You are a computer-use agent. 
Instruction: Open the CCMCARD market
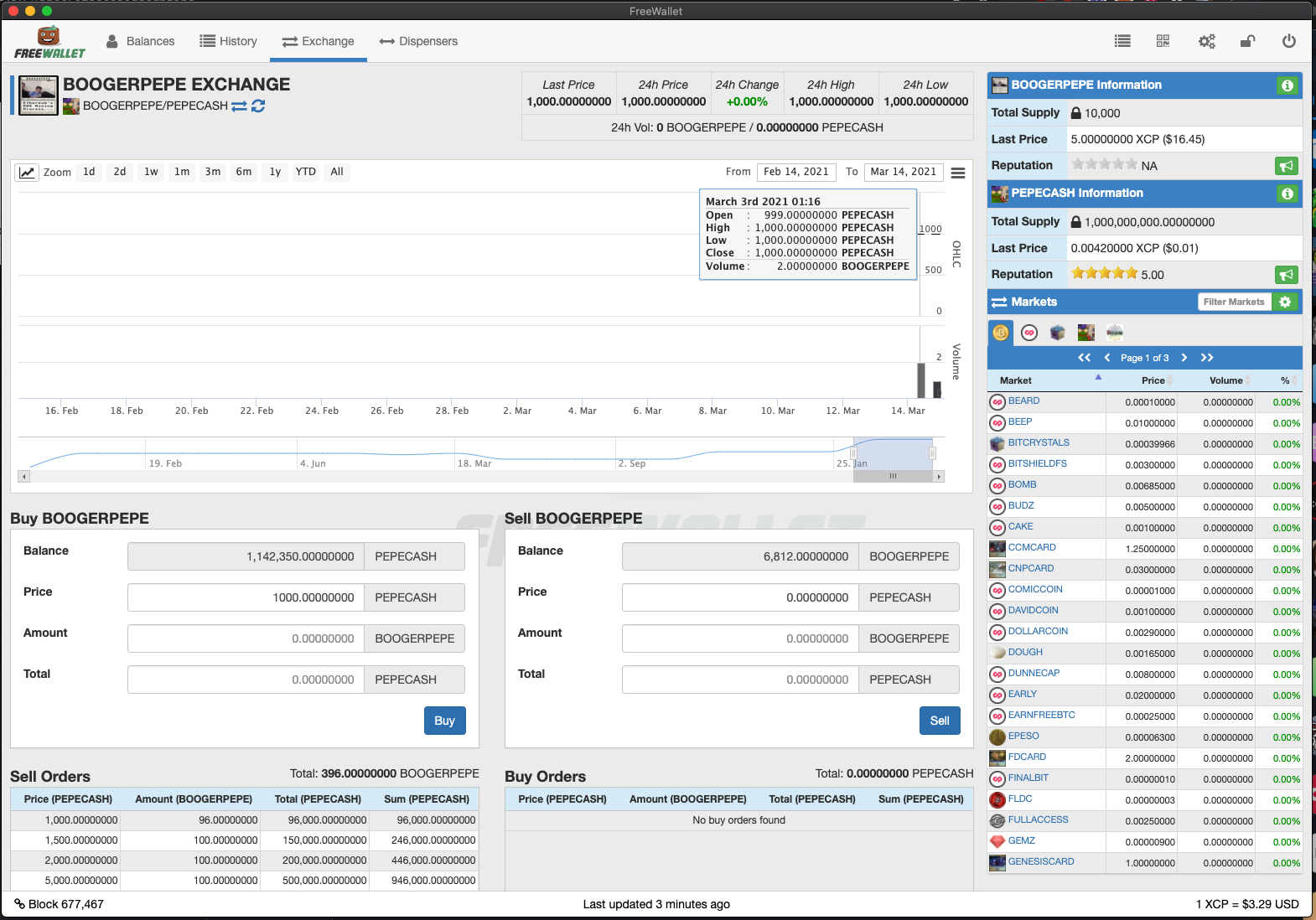1032,547
